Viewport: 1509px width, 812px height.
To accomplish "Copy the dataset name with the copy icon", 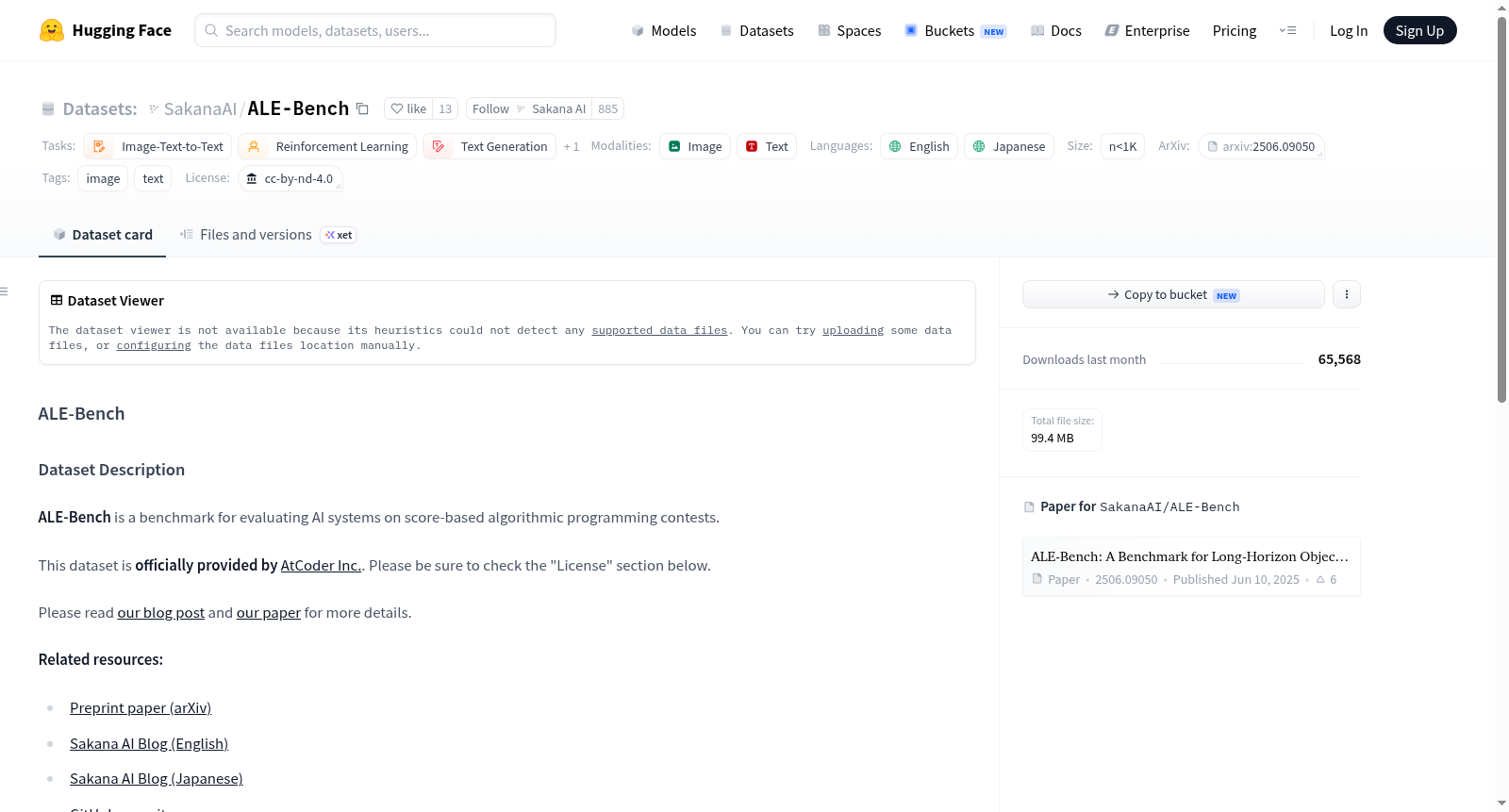I will 362,108.
